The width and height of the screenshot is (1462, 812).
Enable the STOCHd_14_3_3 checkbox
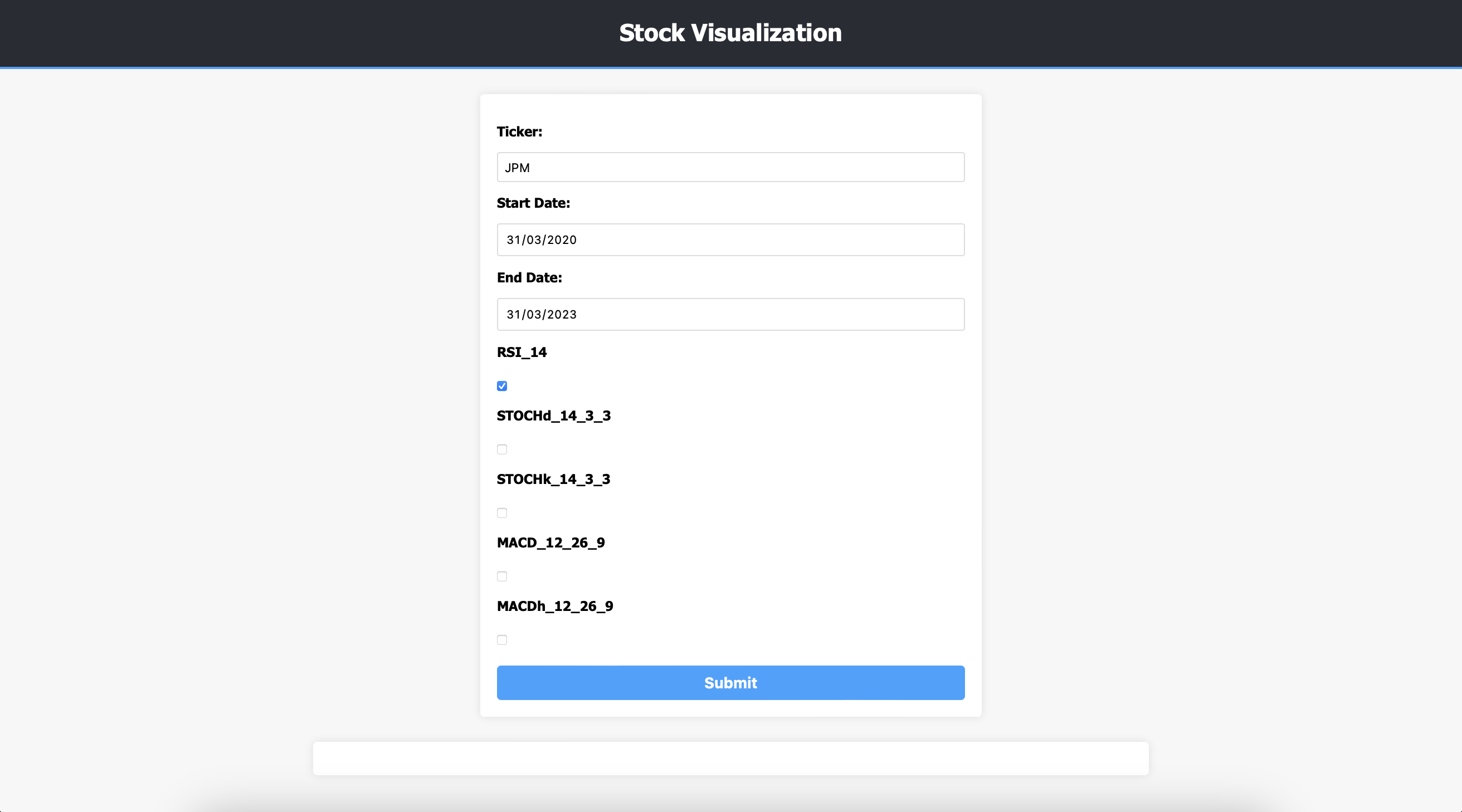pos(501,449)
